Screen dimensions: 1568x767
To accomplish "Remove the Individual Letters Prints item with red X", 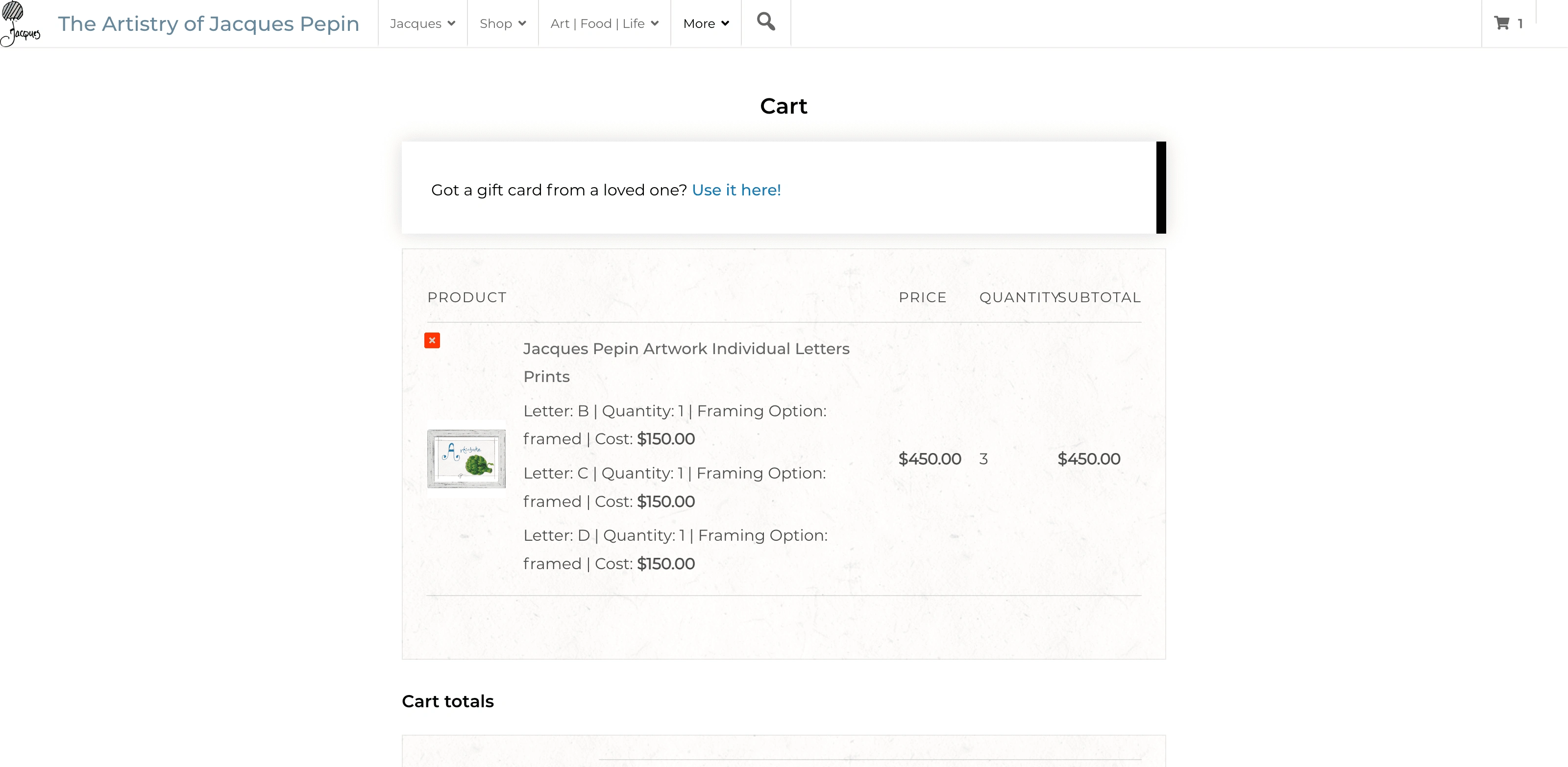I will coord(432,340).
